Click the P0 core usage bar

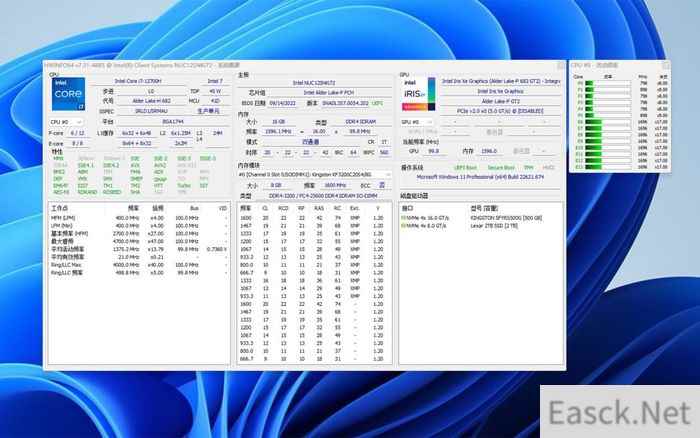[608, 83]
